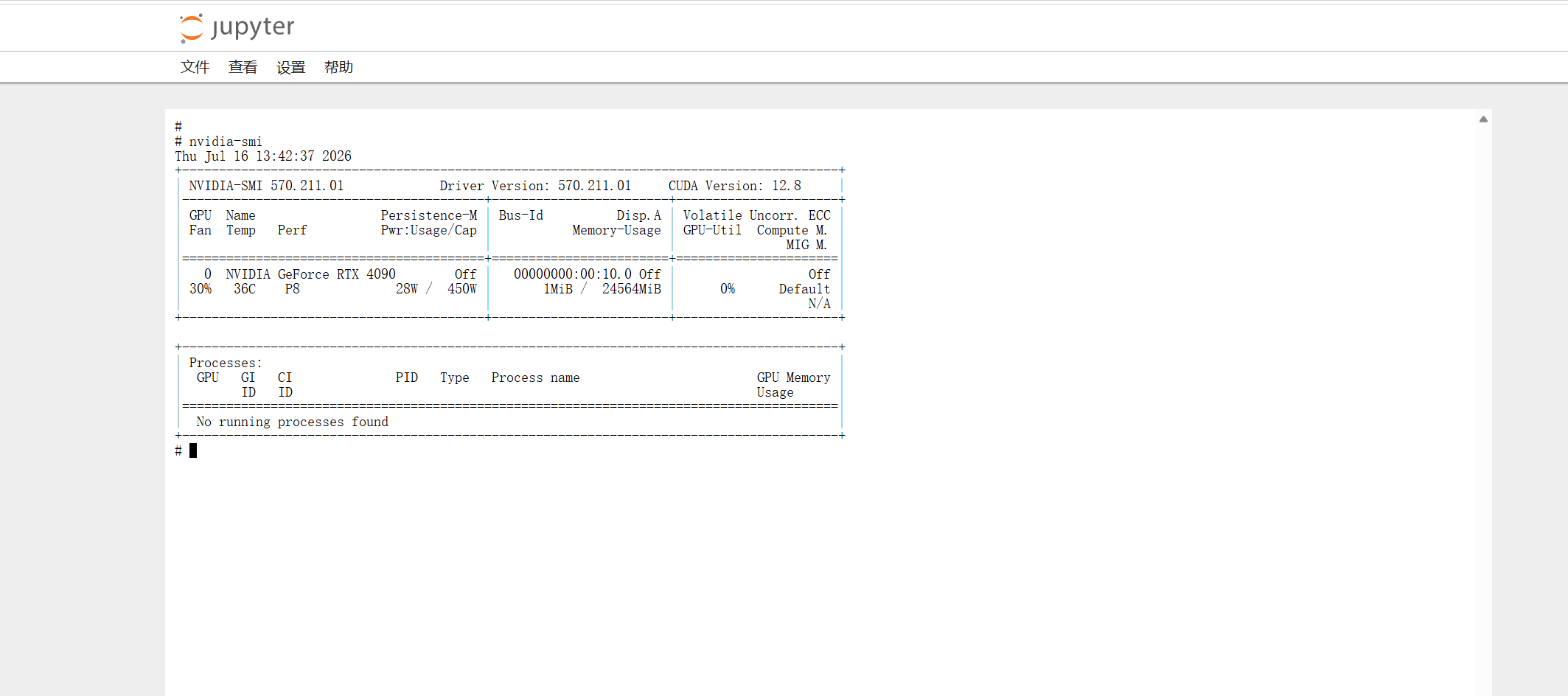The image size is (1568, 696).
Task: Open the 设置 menu
Action: [x=291, y=67]
